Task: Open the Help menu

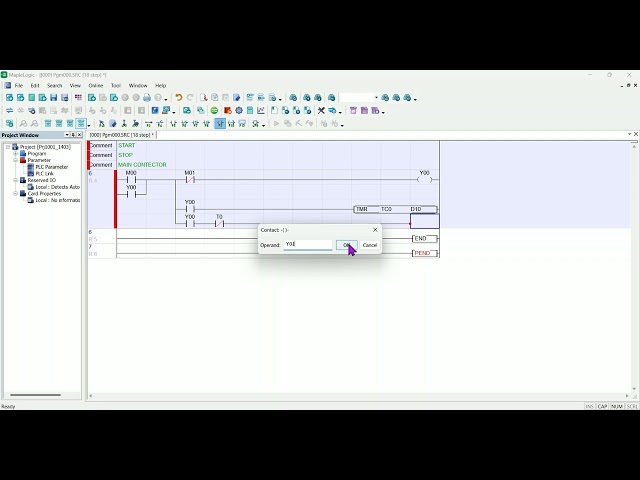Action: (x=160, y=85)
